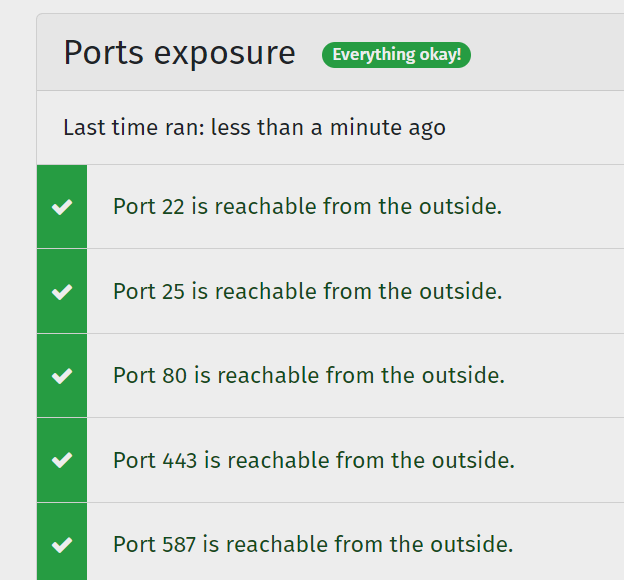The width and height of the screenshot is (624, 580).
Task: Select the 'Ports exposure' heading
Action: click(x=179, y=53)
